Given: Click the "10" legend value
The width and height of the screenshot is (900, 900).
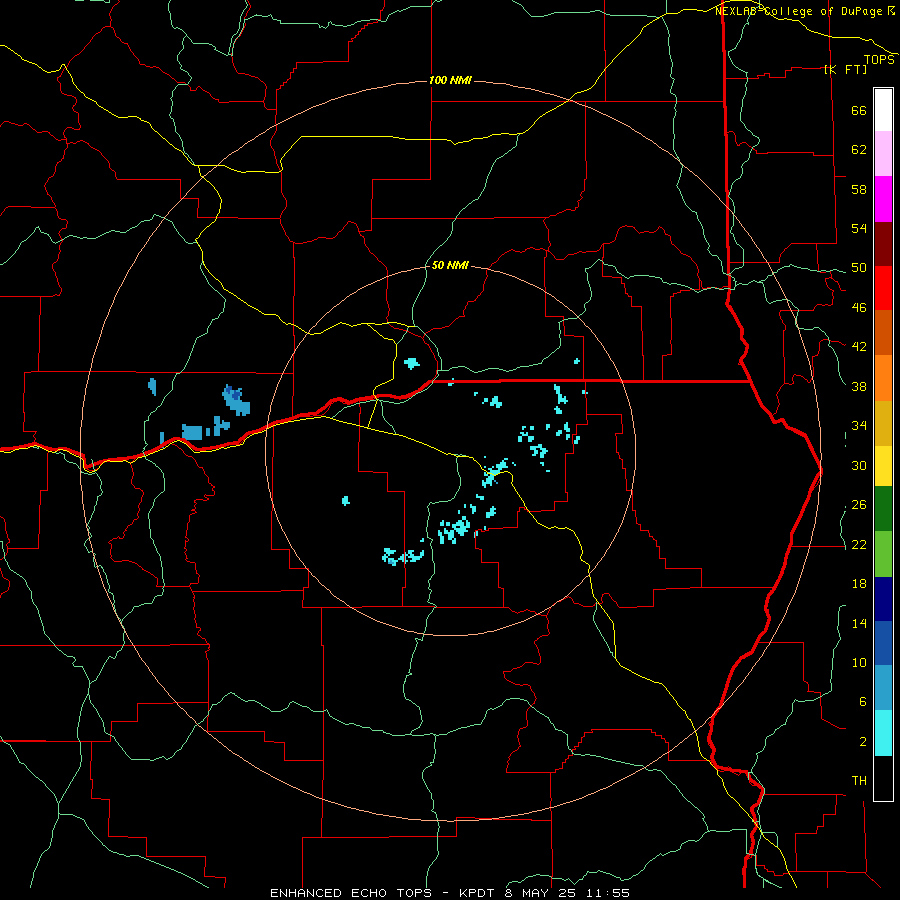Looking at the screenshot, I should click(x=859, y=662).
